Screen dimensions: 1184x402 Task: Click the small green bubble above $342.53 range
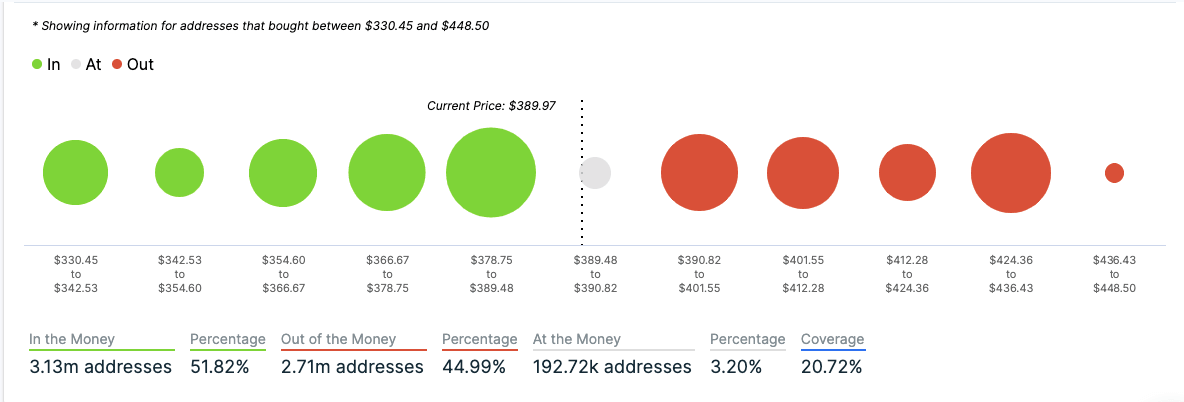tap(179, 173)
